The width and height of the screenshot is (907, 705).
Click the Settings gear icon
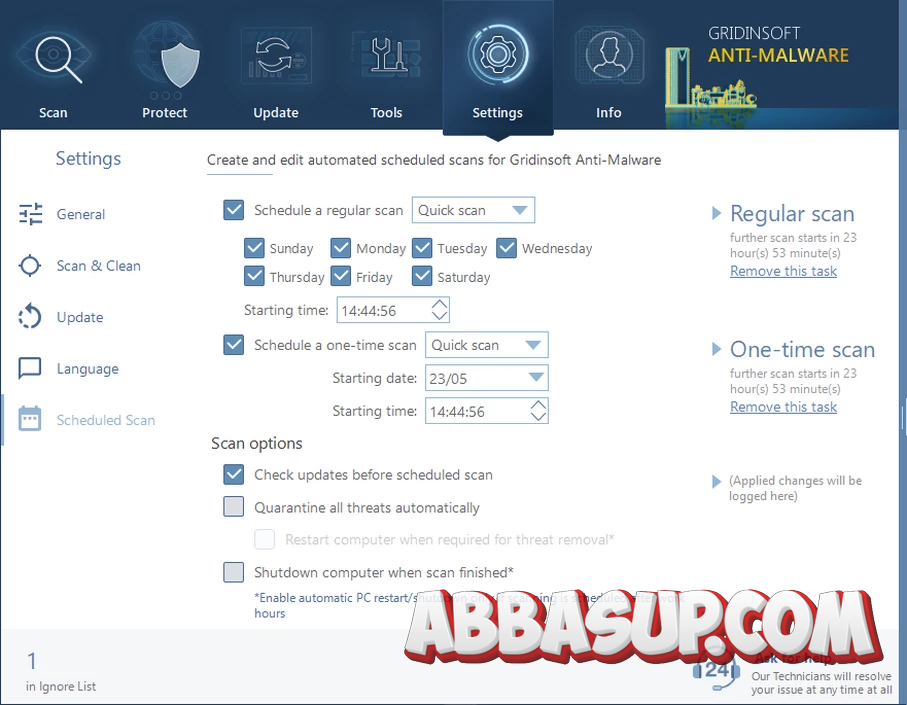click(x=497, y=54)
